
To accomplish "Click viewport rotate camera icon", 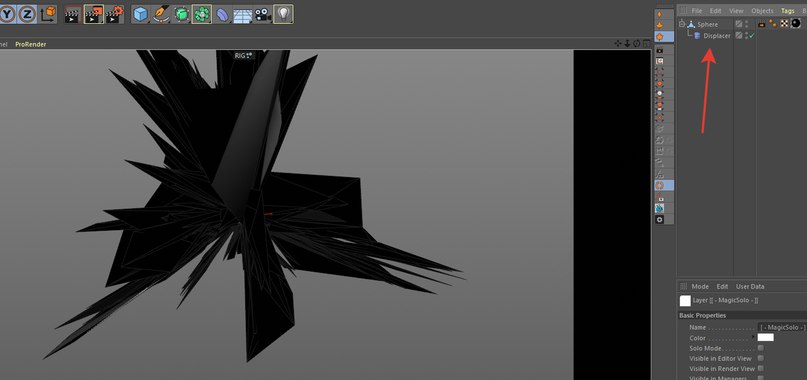I will click(x=637, y=44).
